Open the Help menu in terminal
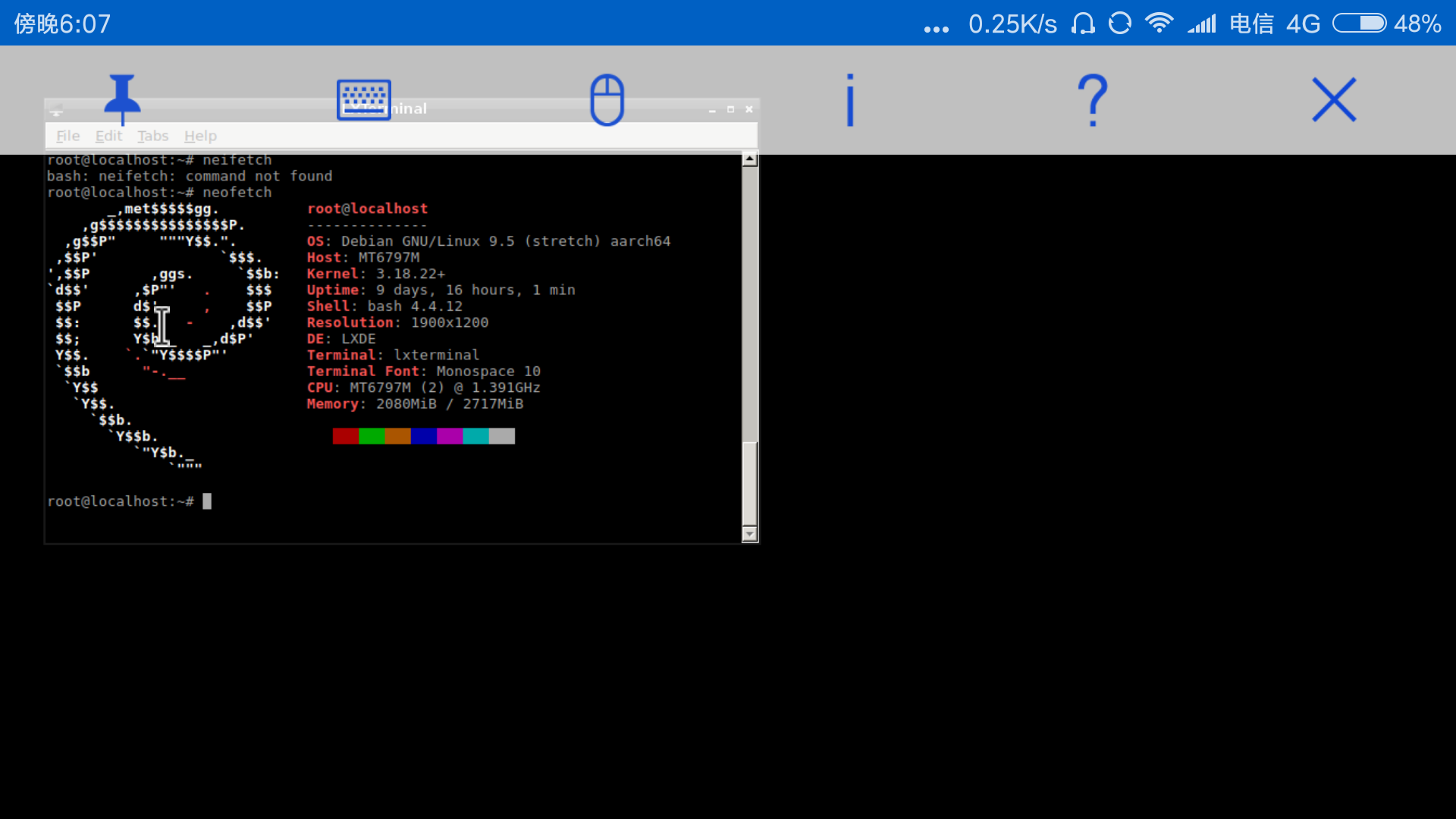 pyautogui.click(x=200, y=136)
